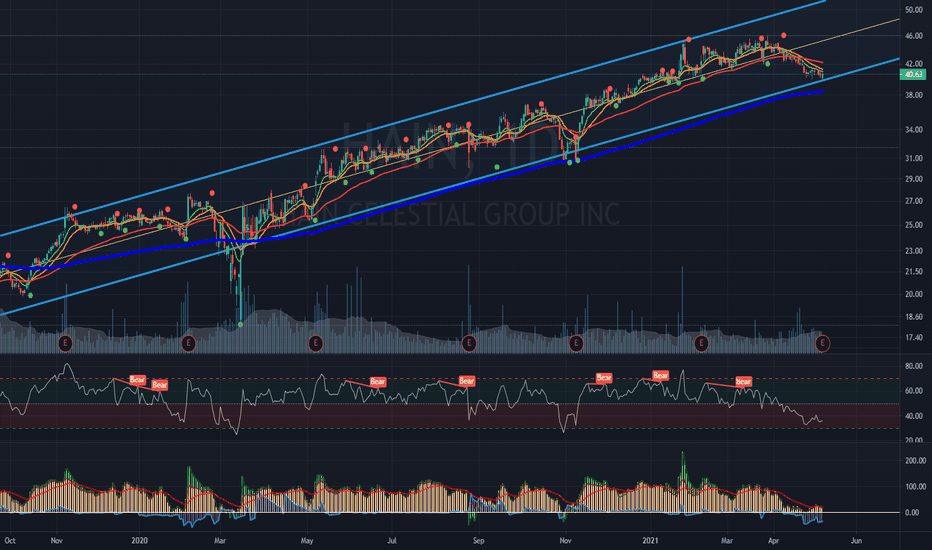This screenshot has width=932, height=550.
Task: Select the Bear divergence label near July 2020
Action: pyautogui.click(x=378, y=382)
